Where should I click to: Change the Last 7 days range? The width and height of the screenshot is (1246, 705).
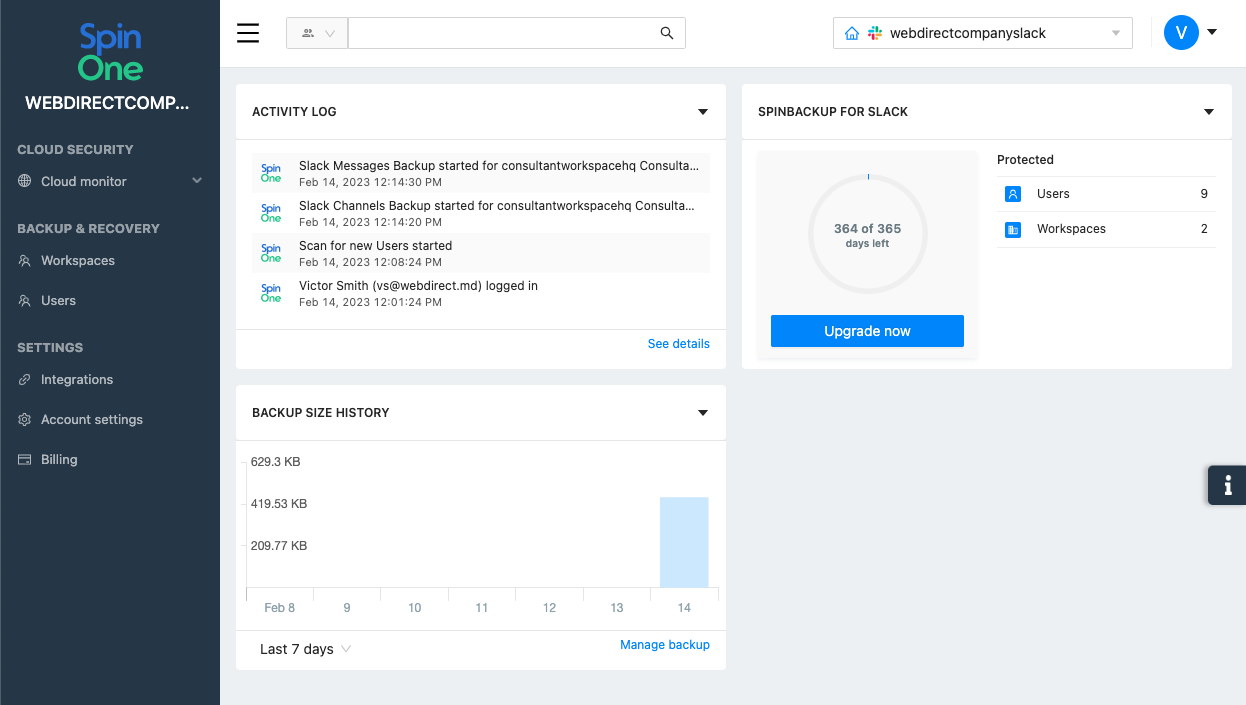[305, 649]
